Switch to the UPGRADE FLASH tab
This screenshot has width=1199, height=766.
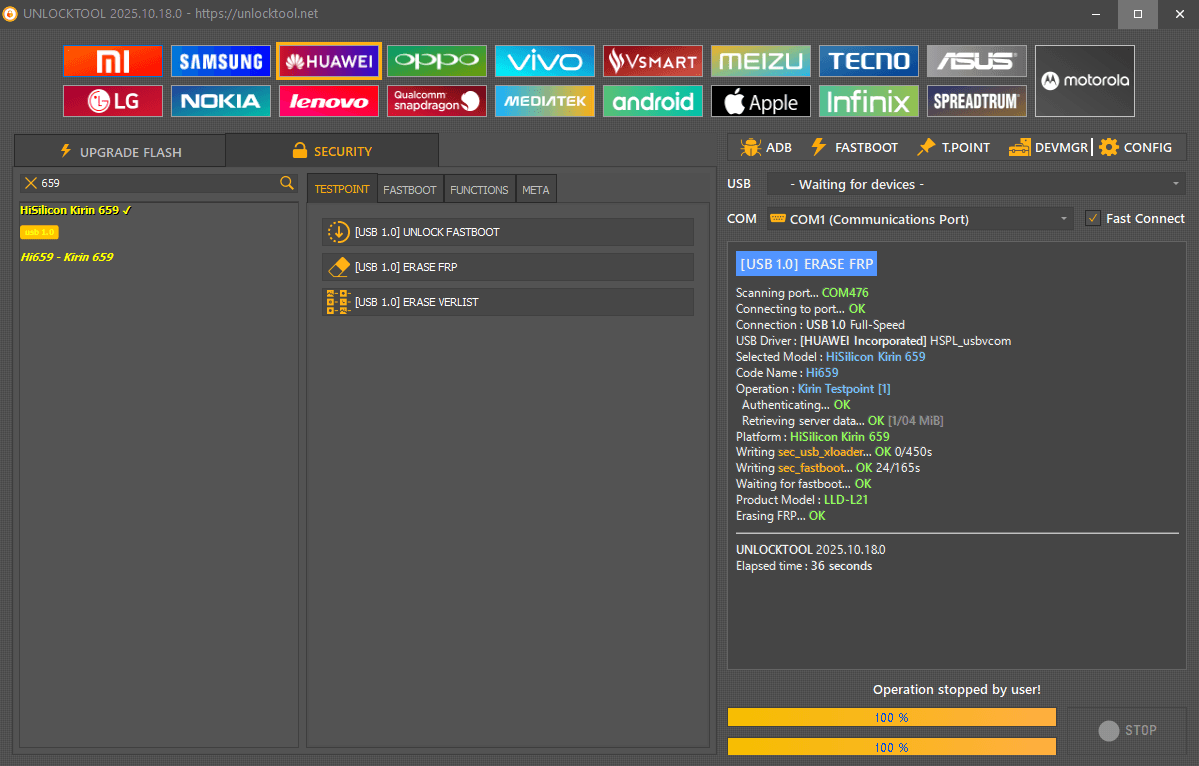(120, 152)
